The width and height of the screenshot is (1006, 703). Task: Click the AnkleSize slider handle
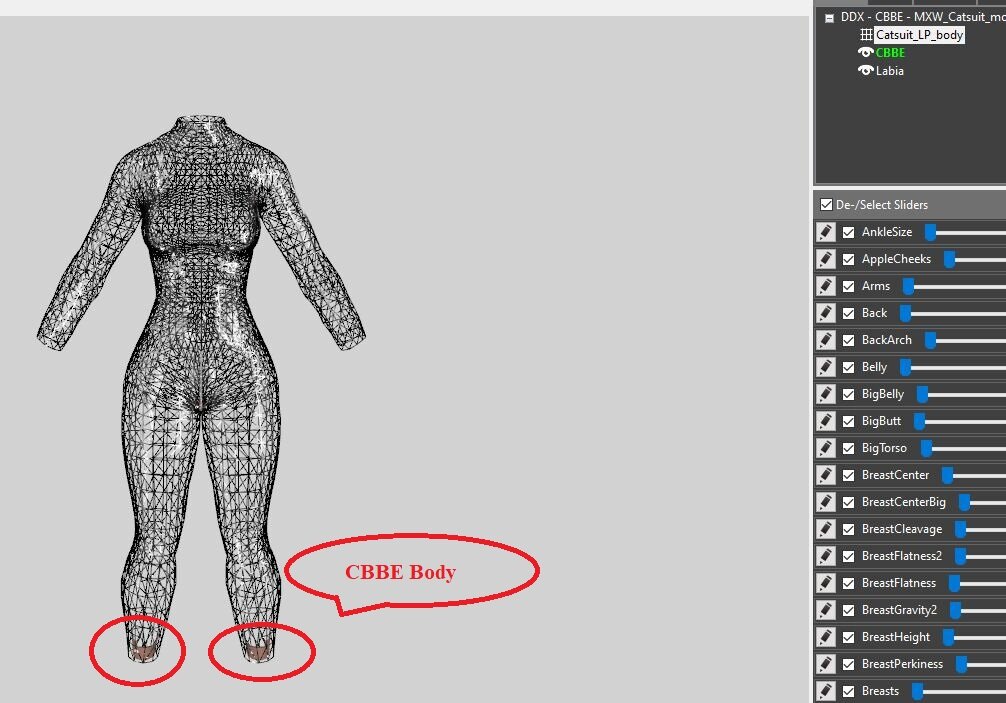point(930,232)
